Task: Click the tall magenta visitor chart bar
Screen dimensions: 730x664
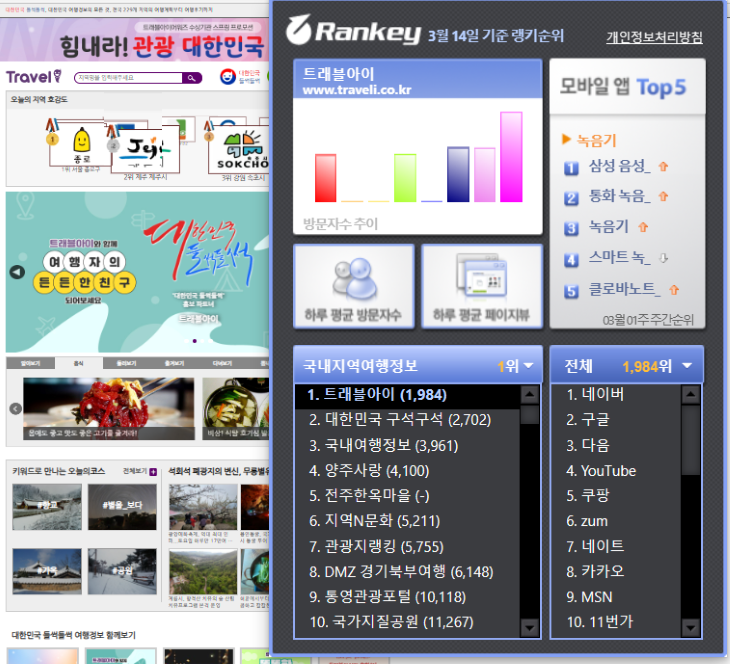Action: (x=511, y=157)
